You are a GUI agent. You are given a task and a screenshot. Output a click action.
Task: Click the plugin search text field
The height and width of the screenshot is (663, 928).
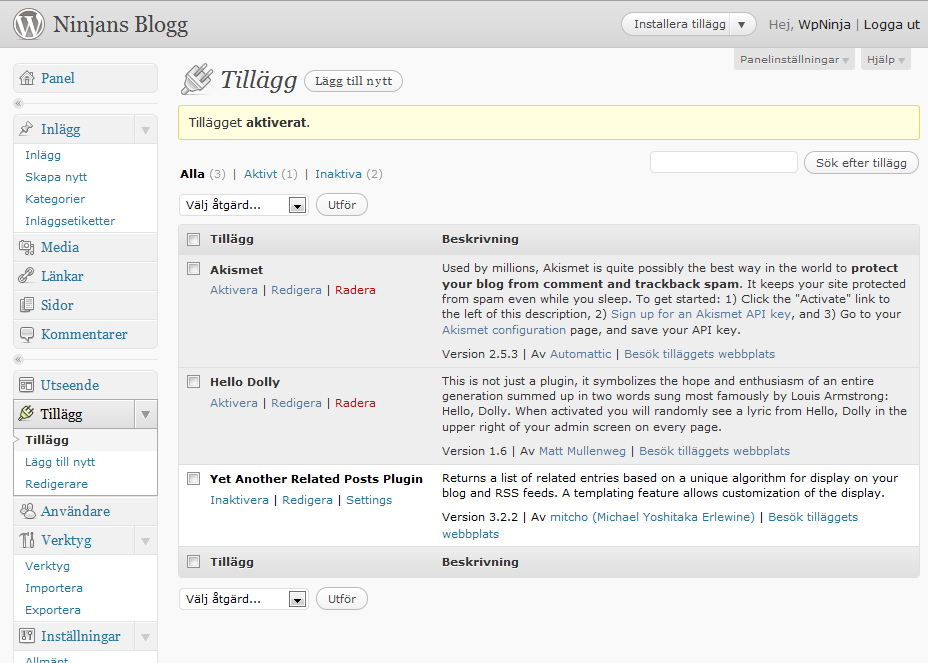(x=723, y=162)
